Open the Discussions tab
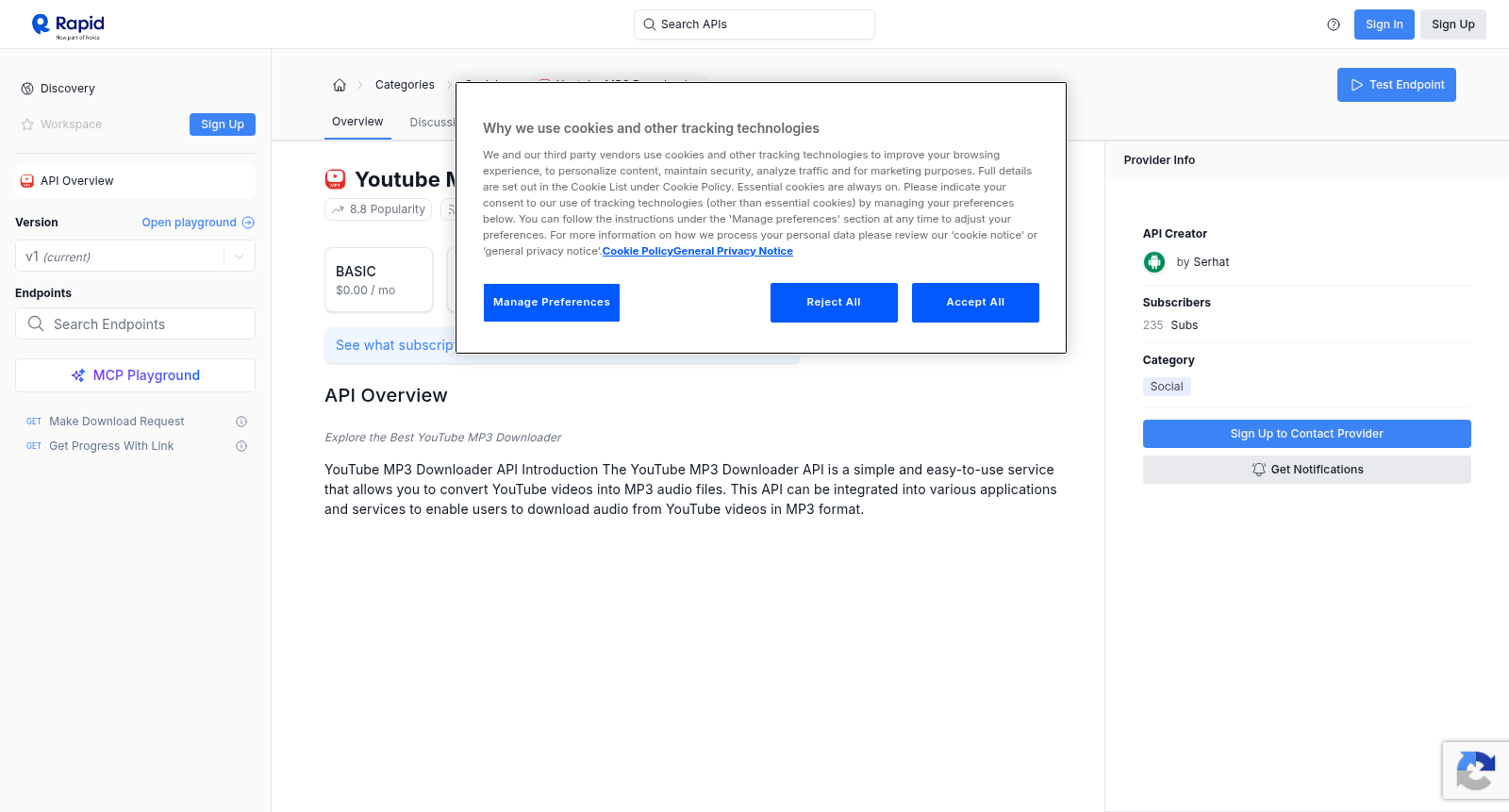This screenshot has height=812, width=1509. [x=432, y=123]
